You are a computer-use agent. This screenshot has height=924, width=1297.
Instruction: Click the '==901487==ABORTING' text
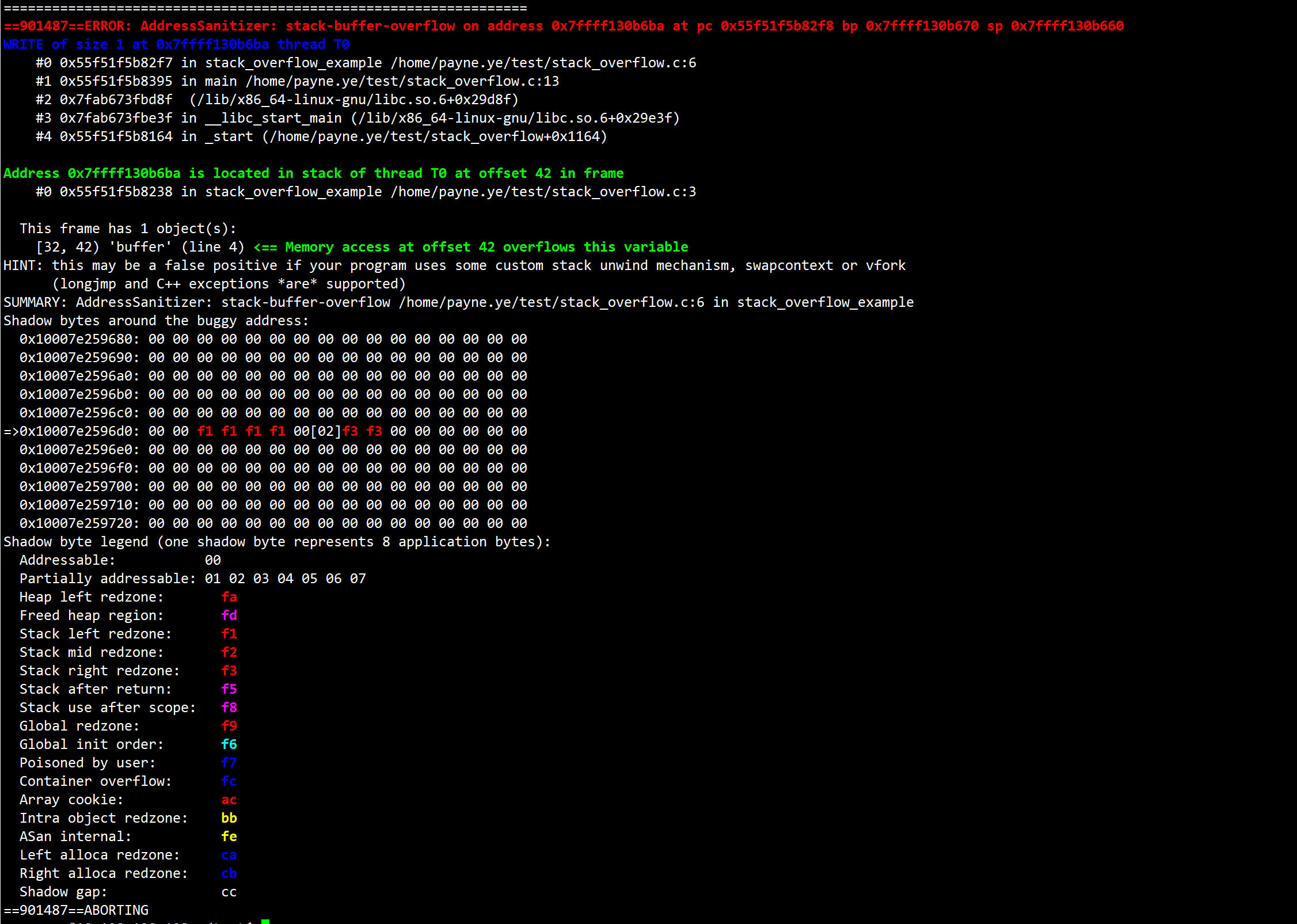point(76,910)
